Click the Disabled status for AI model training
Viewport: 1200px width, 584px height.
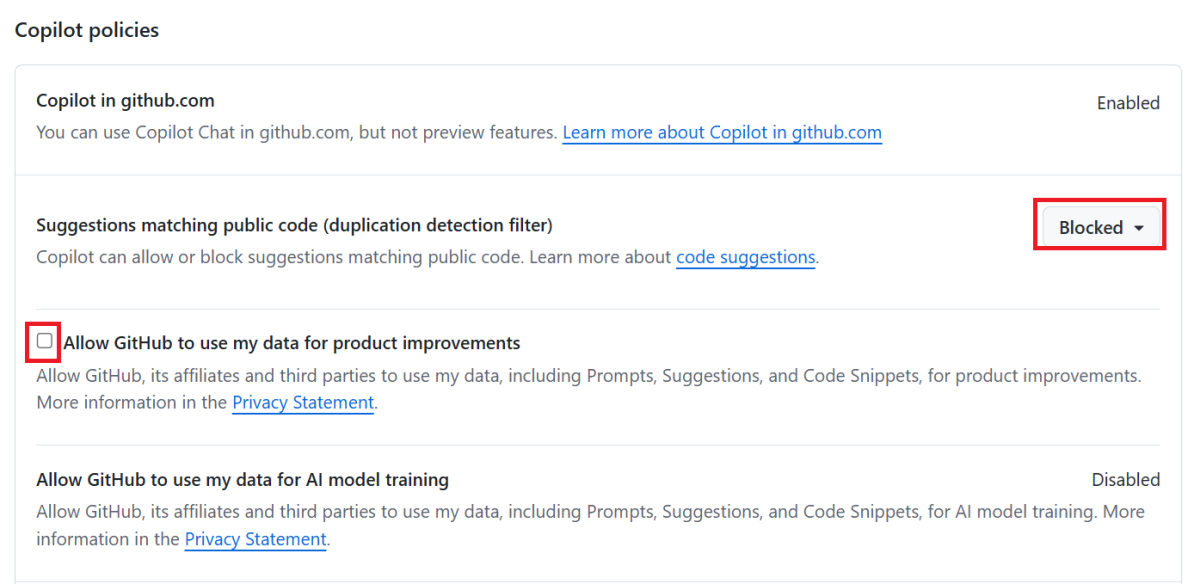tap(1125, 480)
